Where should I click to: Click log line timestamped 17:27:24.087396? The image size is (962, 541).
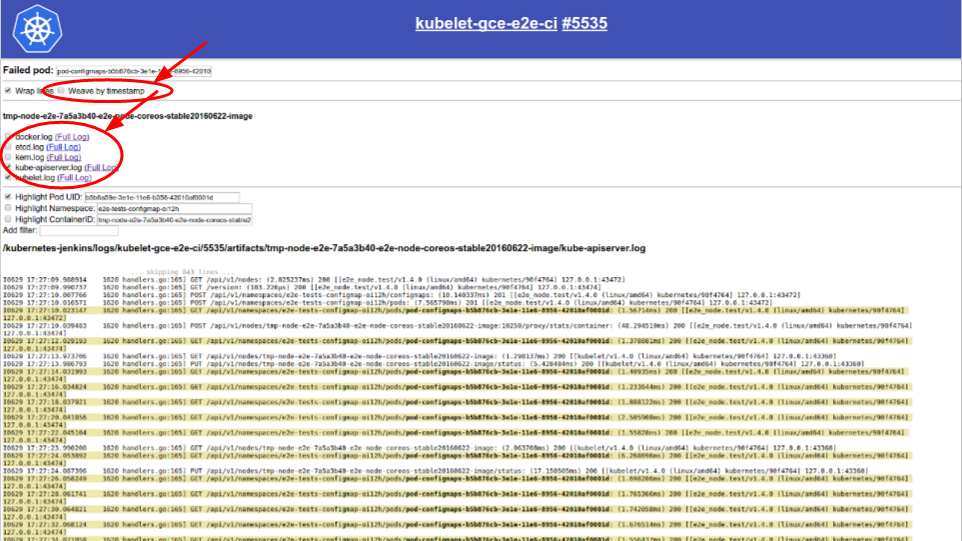tap(436, 471)
